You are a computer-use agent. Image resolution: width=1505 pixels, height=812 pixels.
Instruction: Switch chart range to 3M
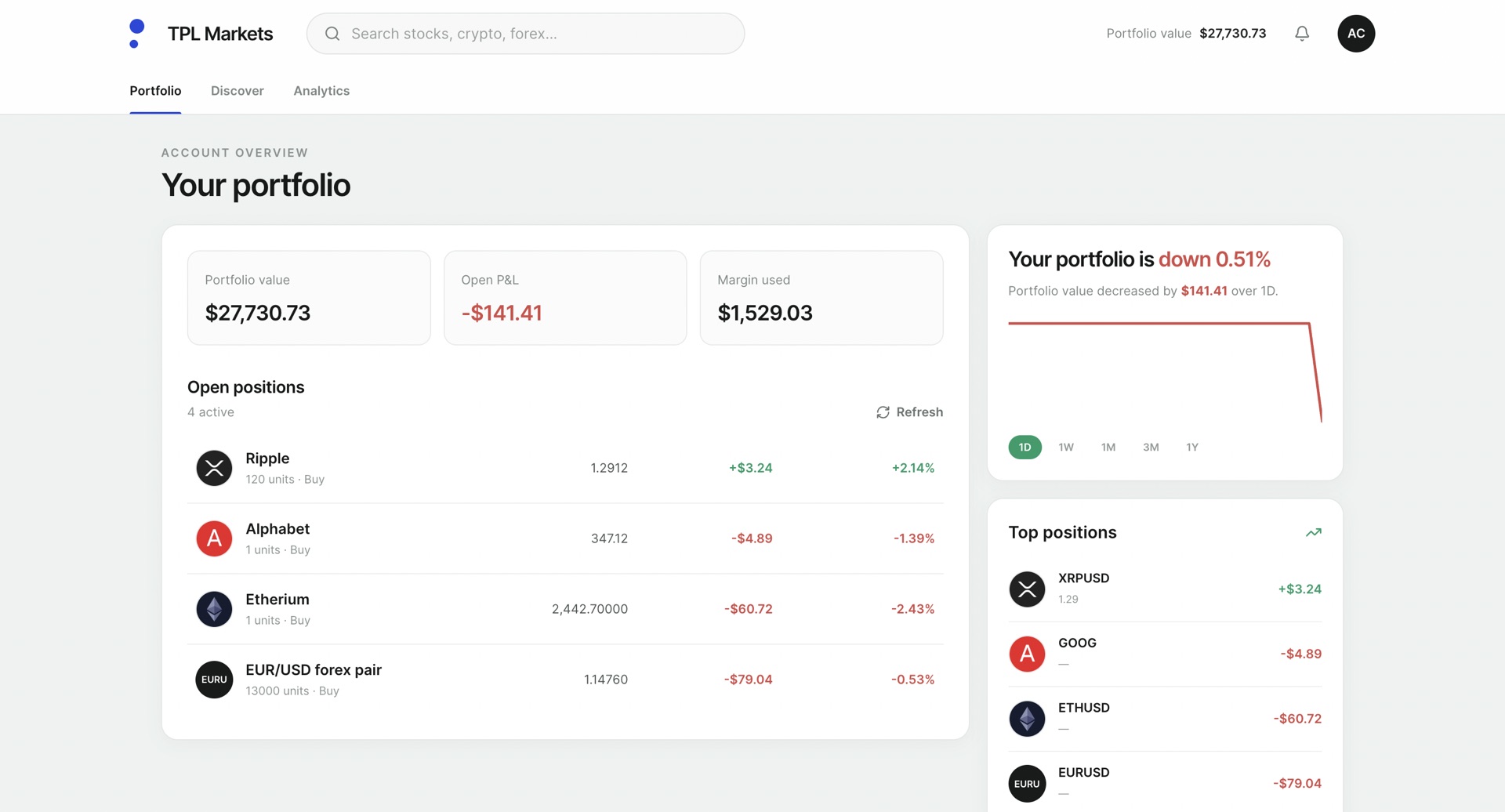[1151, 447]
